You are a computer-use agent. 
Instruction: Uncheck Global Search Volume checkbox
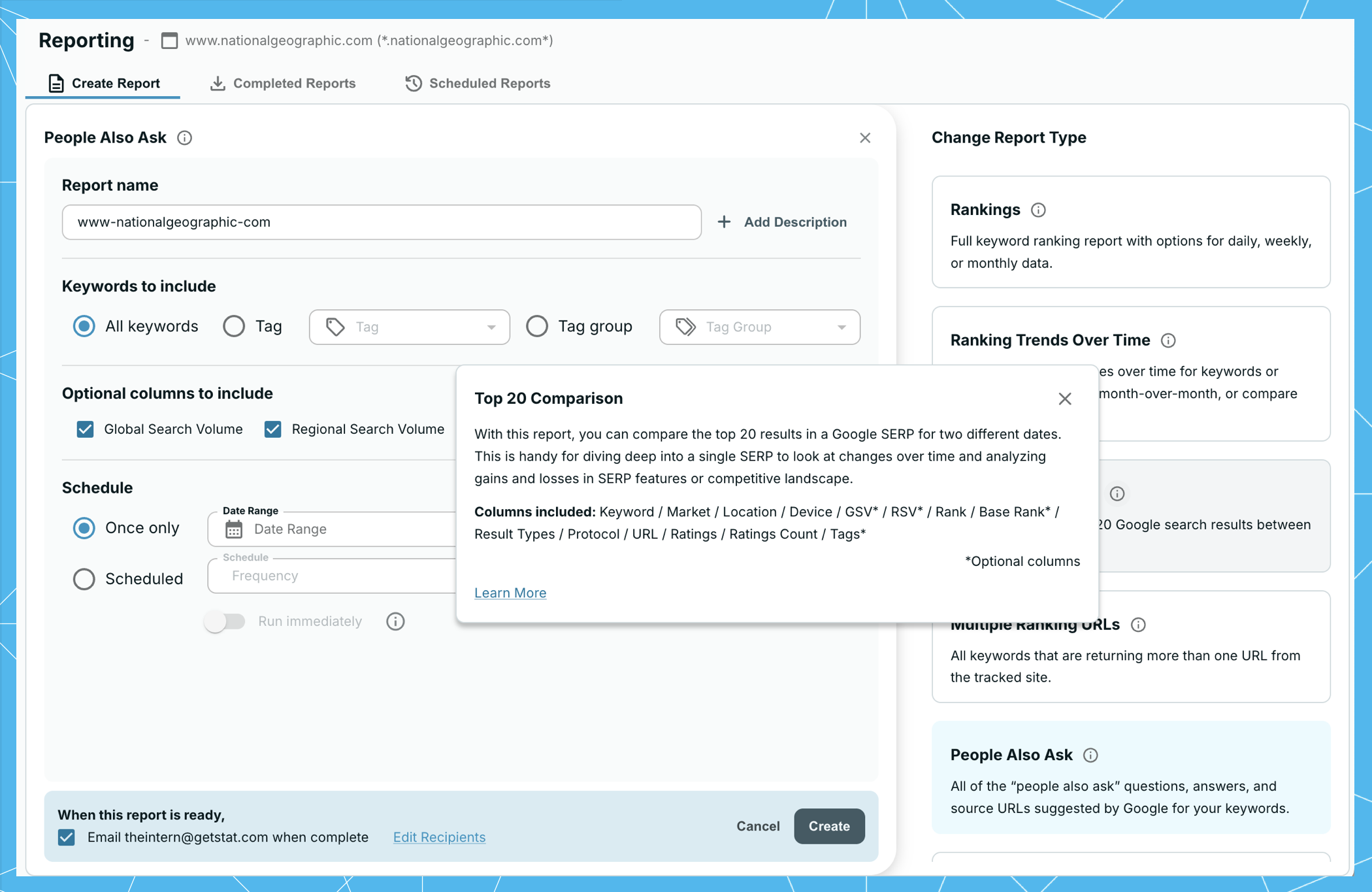pyautogui.click(x=86, y=429)
